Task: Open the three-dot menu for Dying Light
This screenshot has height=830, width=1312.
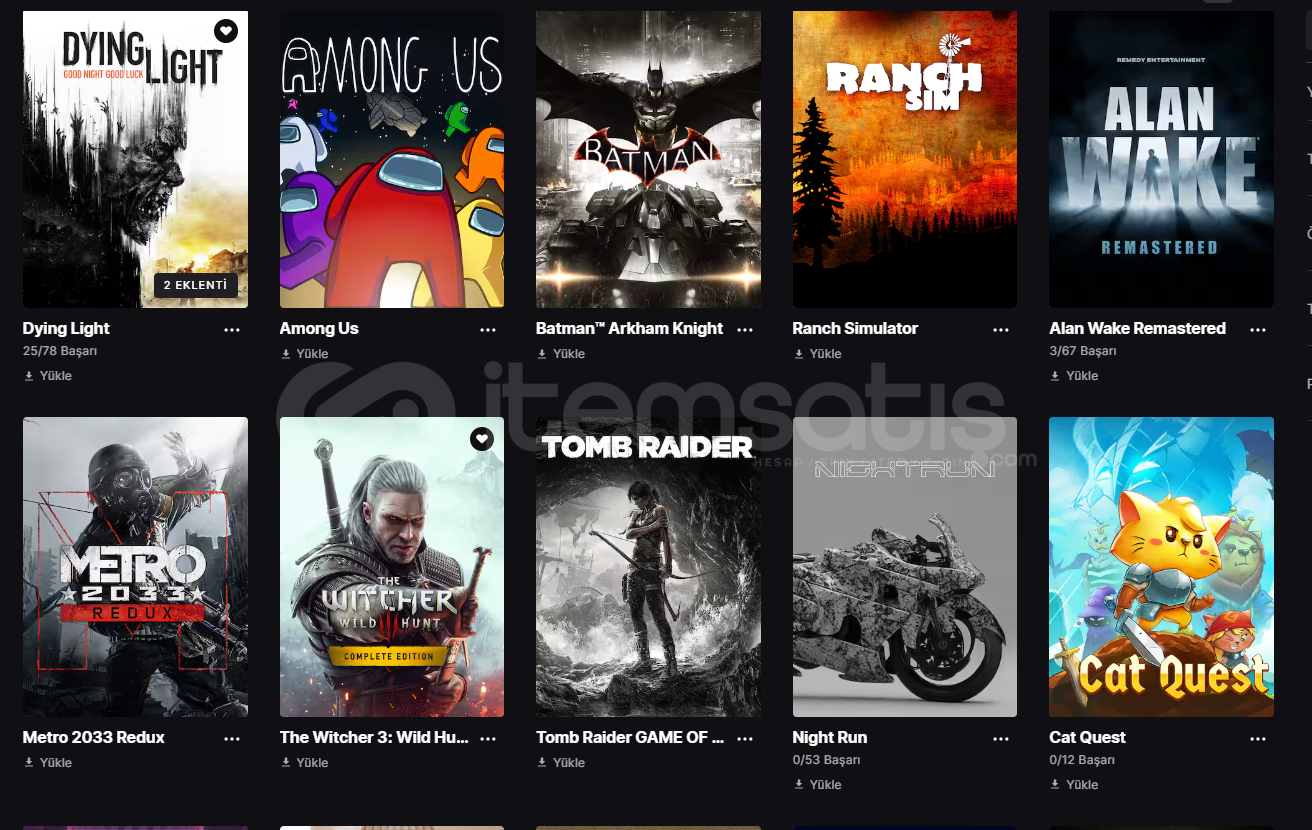Action: 232,329
